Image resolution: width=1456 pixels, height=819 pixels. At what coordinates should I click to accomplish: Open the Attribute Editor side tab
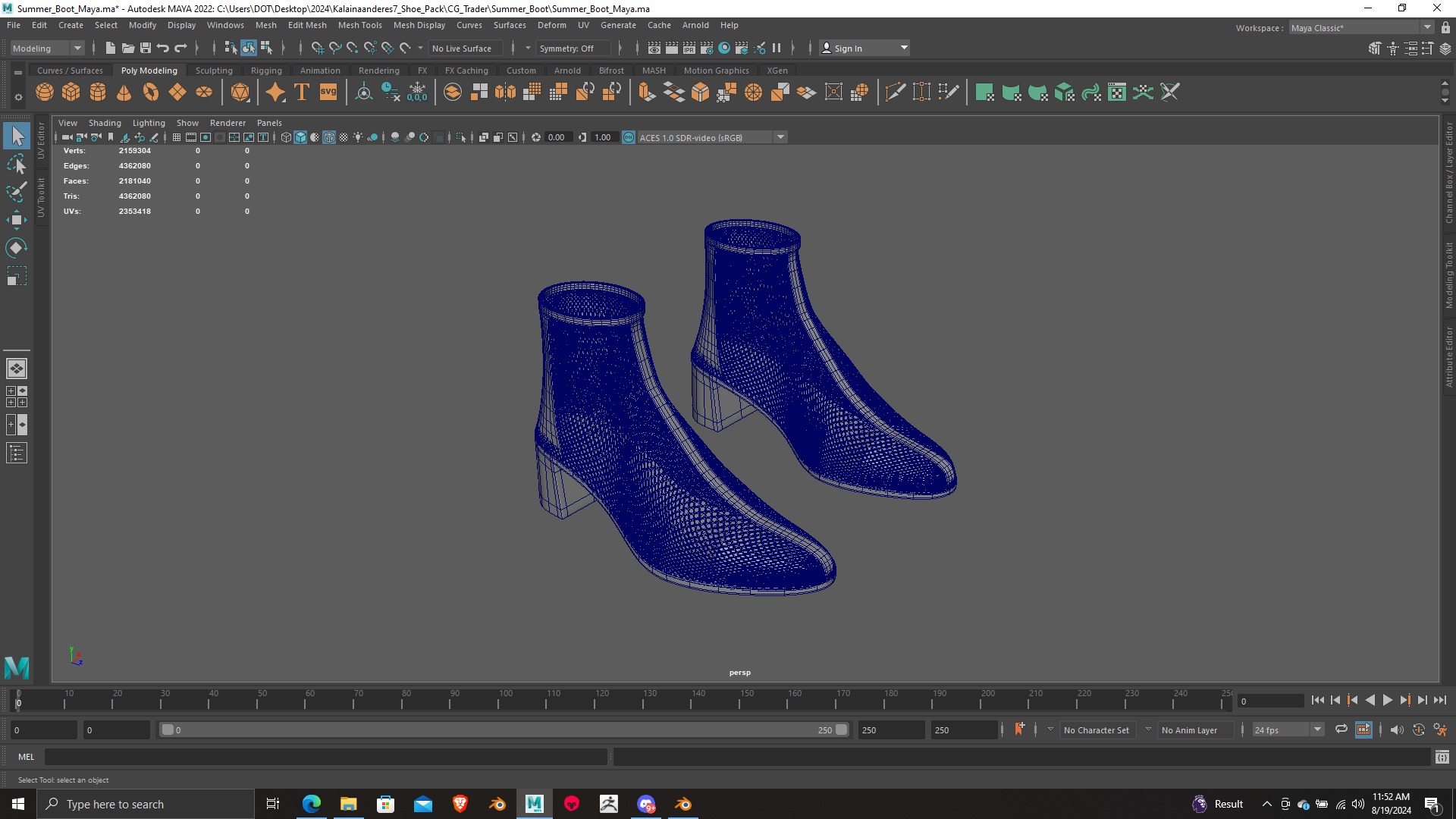(1448, 357)
